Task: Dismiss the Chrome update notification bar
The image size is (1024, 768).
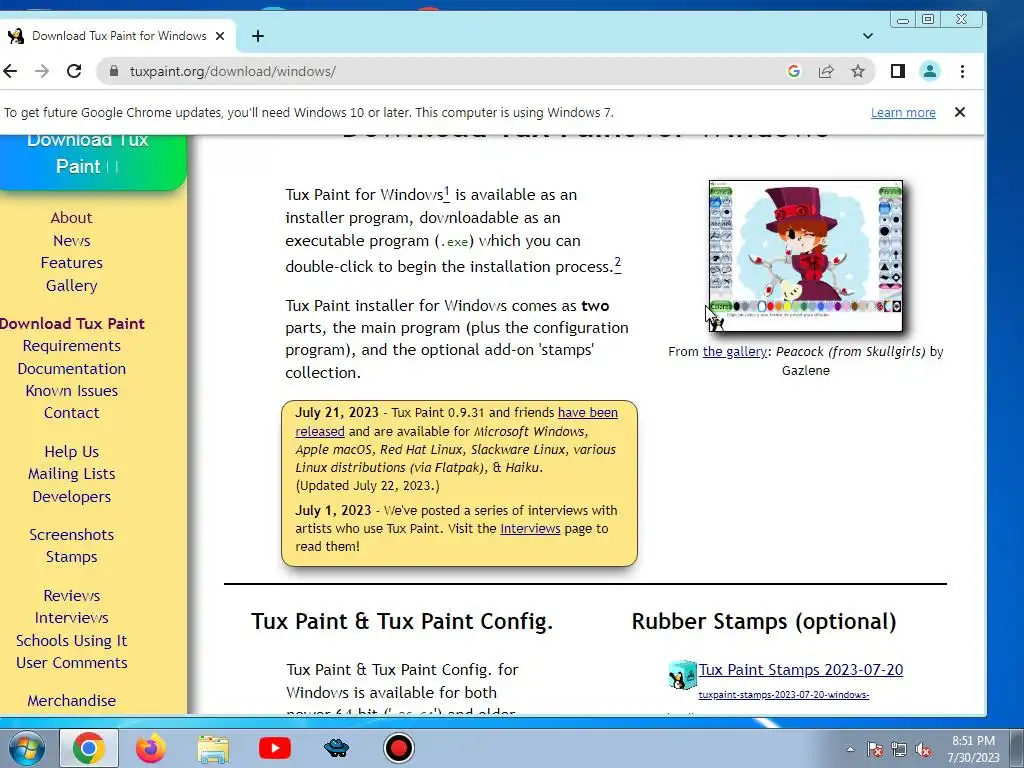Action: [960, 112]
